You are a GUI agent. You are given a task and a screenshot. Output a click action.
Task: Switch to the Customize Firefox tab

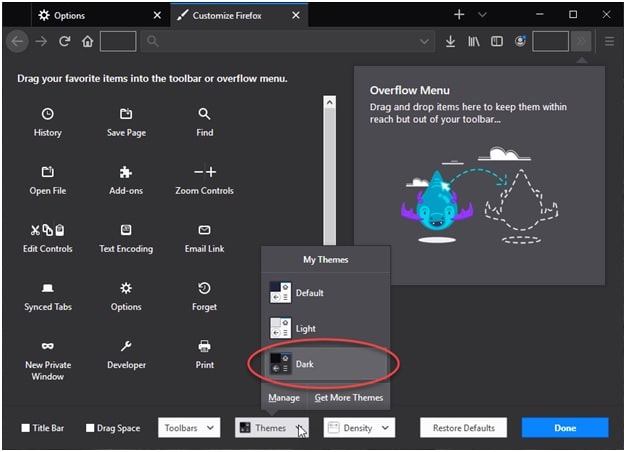[x=240, y=15]
